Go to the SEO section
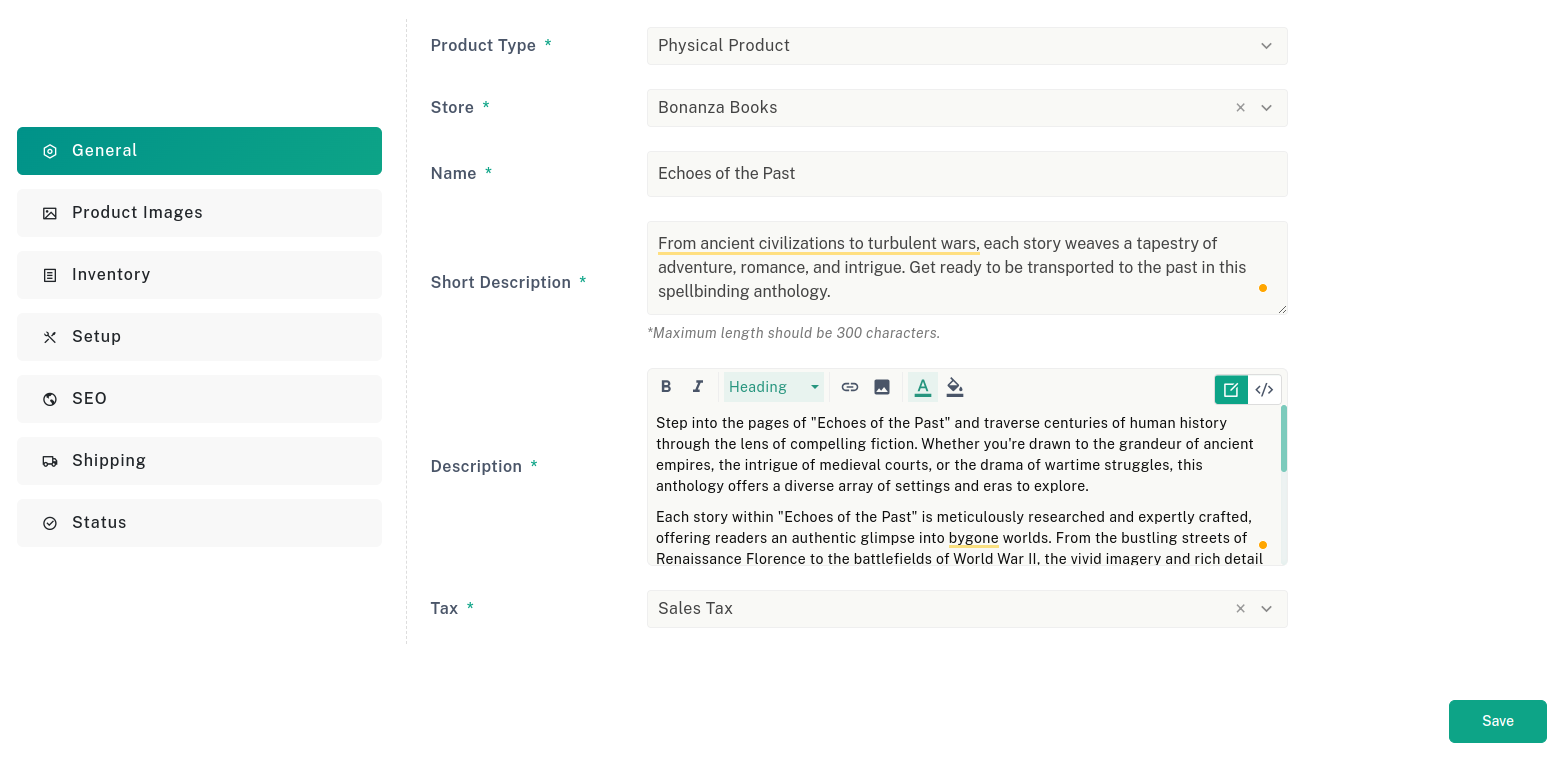Image resolution: width=1563 pixels, height=759 pixels. coord(199,399)
